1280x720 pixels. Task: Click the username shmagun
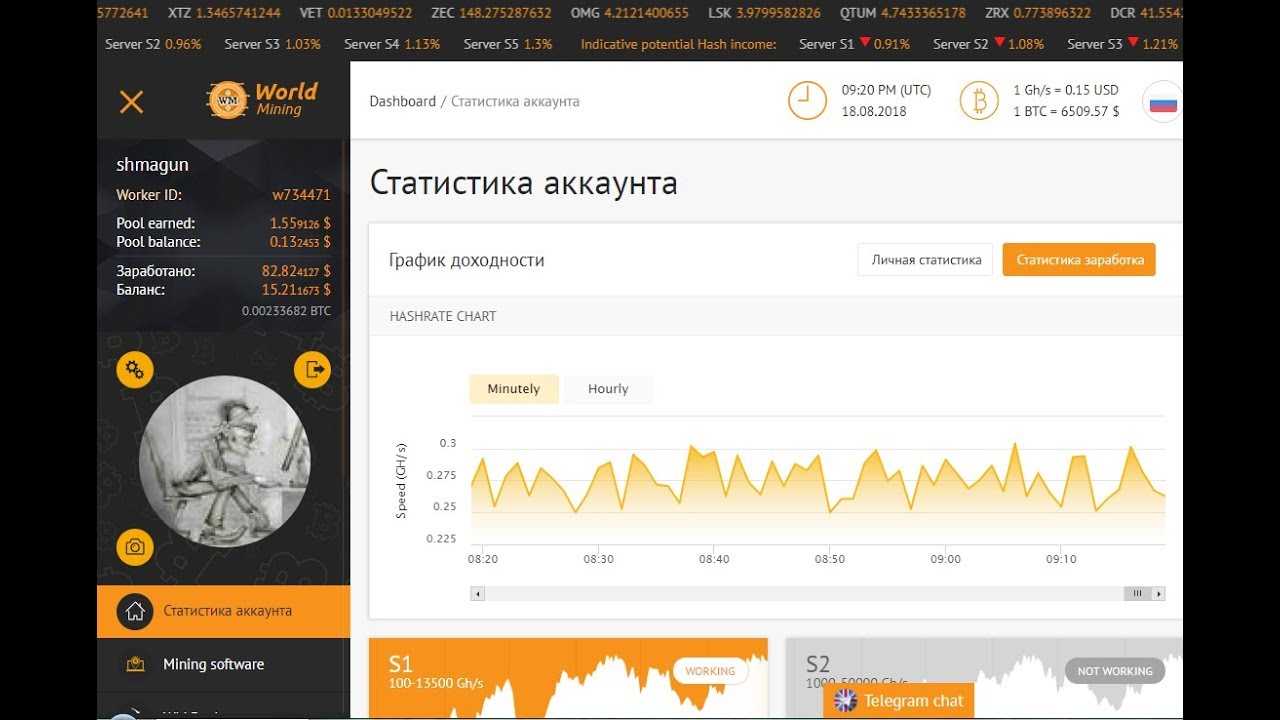click(152, 165)
